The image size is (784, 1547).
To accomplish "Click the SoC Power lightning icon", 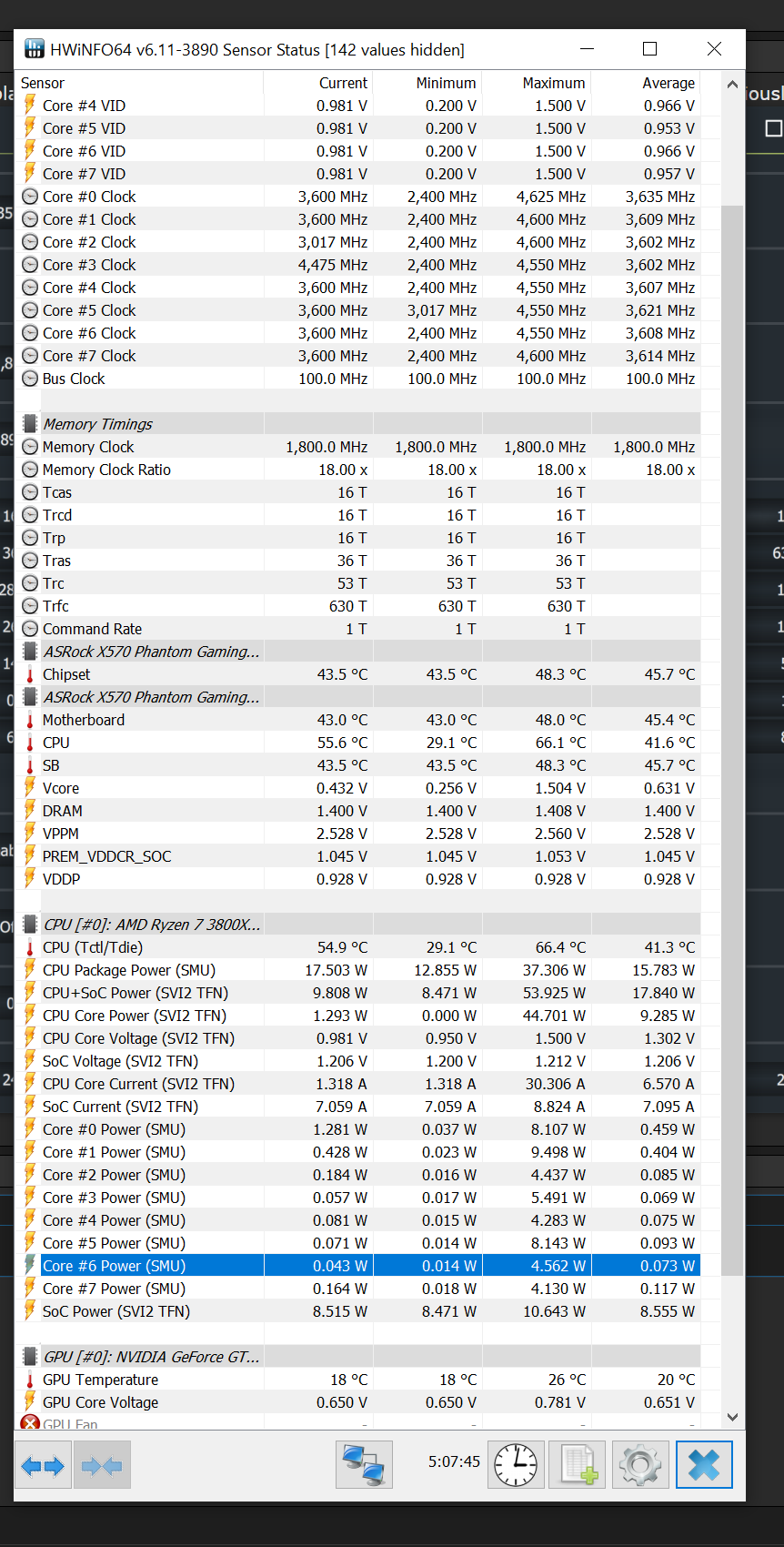I will click(30, 1311).
